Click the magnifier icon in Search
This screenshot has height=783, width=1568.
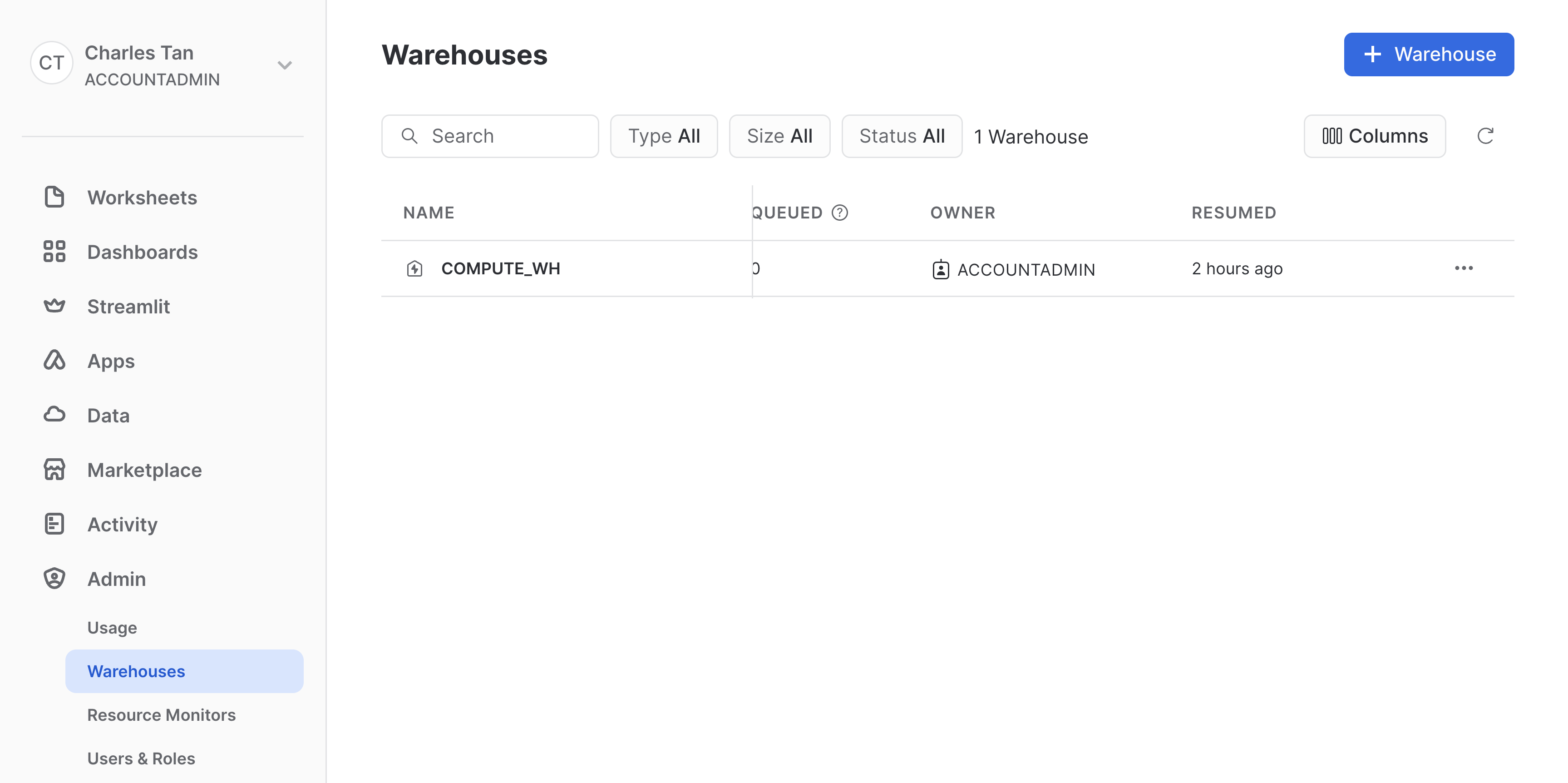pyautogui.click(x=409, y=136)
